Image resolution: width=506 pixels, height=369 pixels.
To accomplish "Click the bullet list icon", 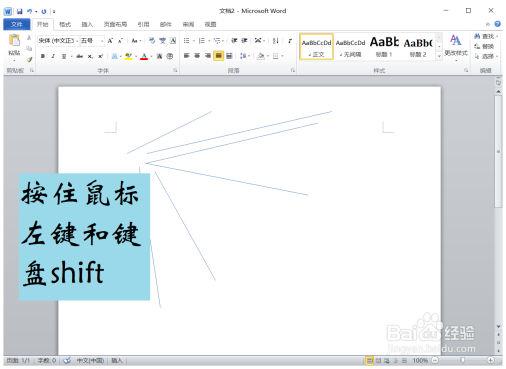I will 187,41.
